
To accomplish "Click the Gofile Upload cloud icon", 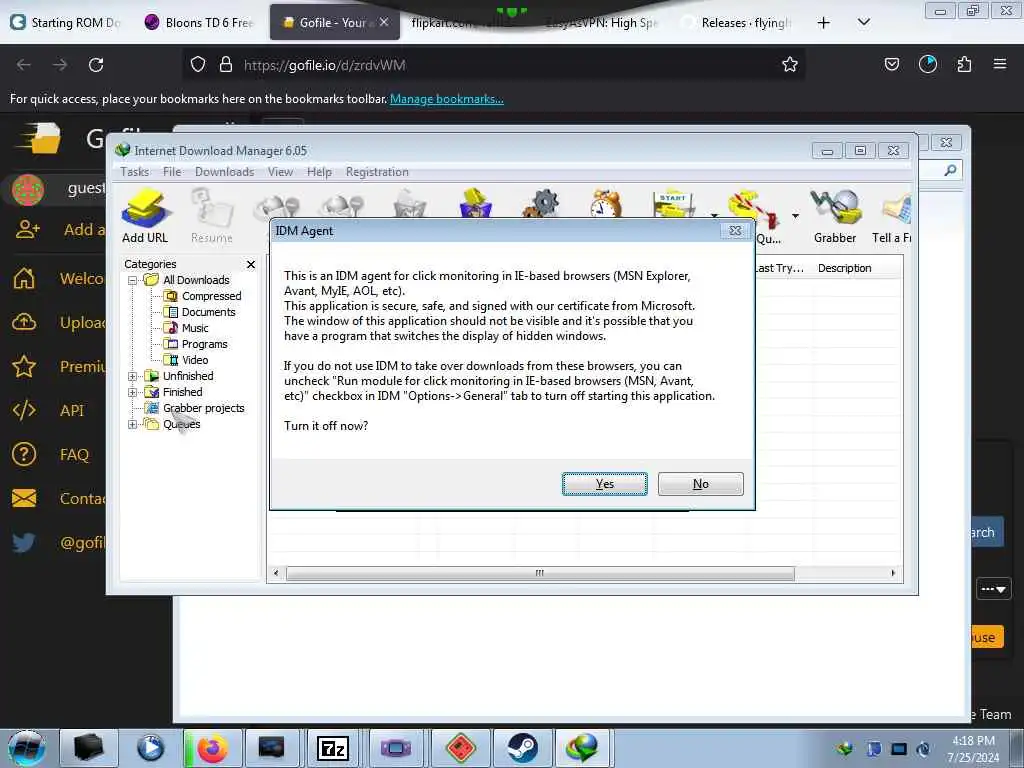I will [x=24, y=322].
